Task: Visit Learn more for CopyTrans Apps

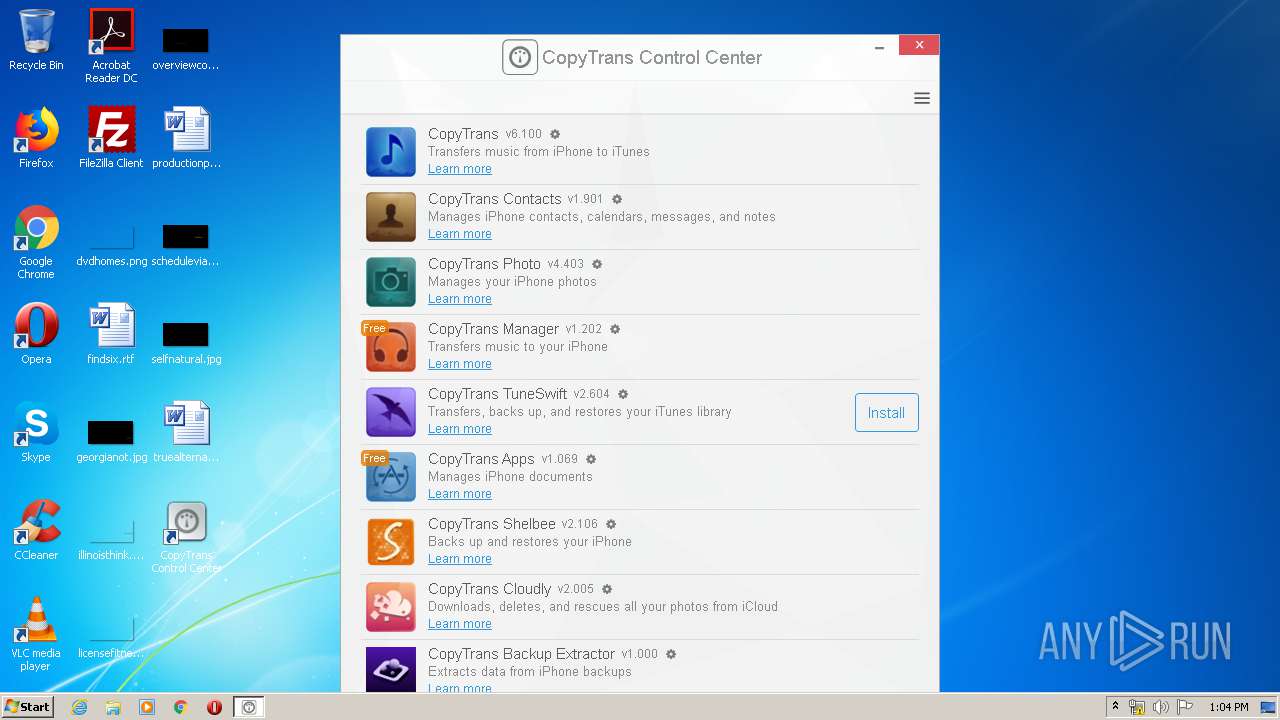Action: click(x=460, y=494)
